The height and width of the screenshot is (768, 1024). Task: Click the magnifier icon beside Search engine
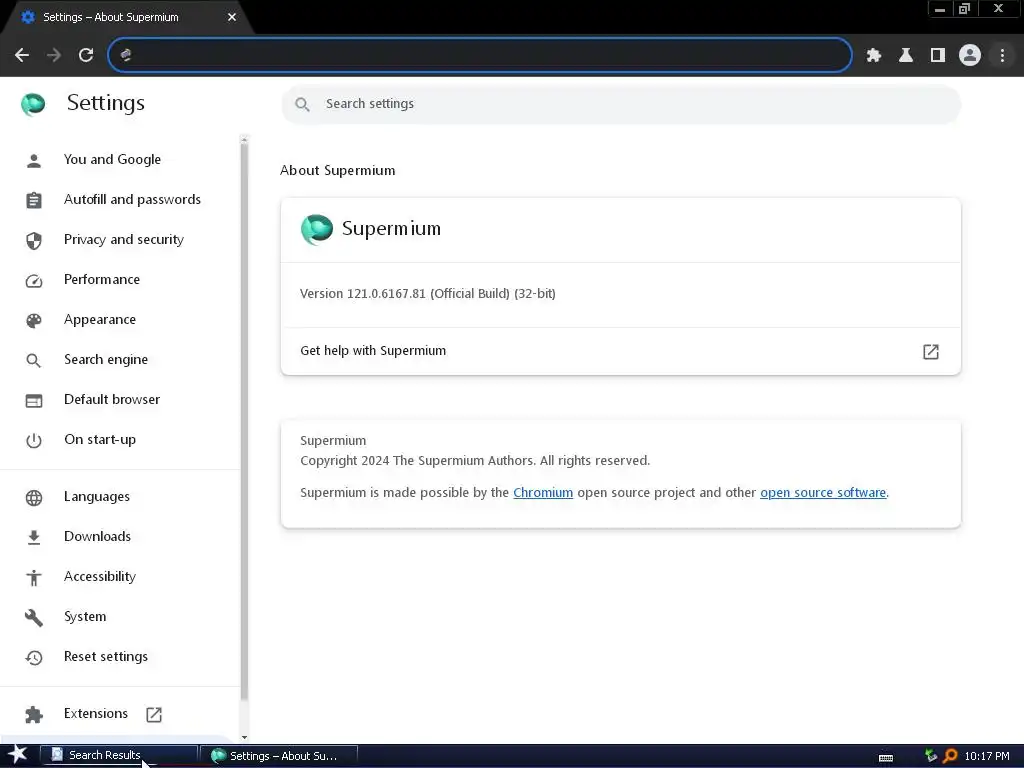click(x=33, y=360)
